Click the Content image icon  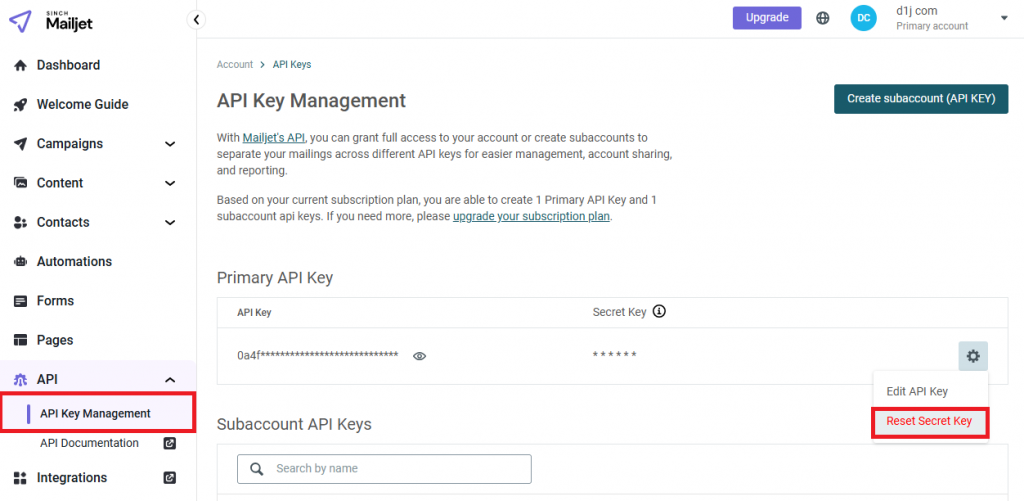pyautogui.click(x=20, y=183)
